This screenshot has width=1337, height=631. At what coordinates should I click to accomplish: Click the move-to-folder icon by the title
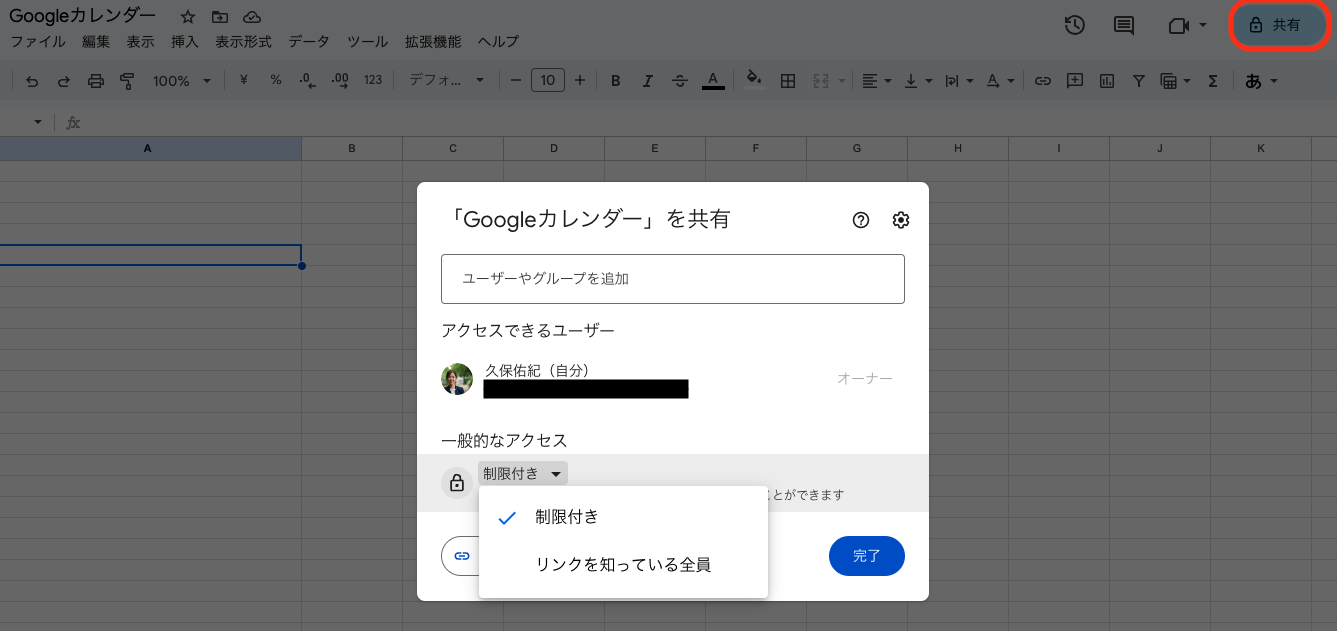(x=220, y=17)
